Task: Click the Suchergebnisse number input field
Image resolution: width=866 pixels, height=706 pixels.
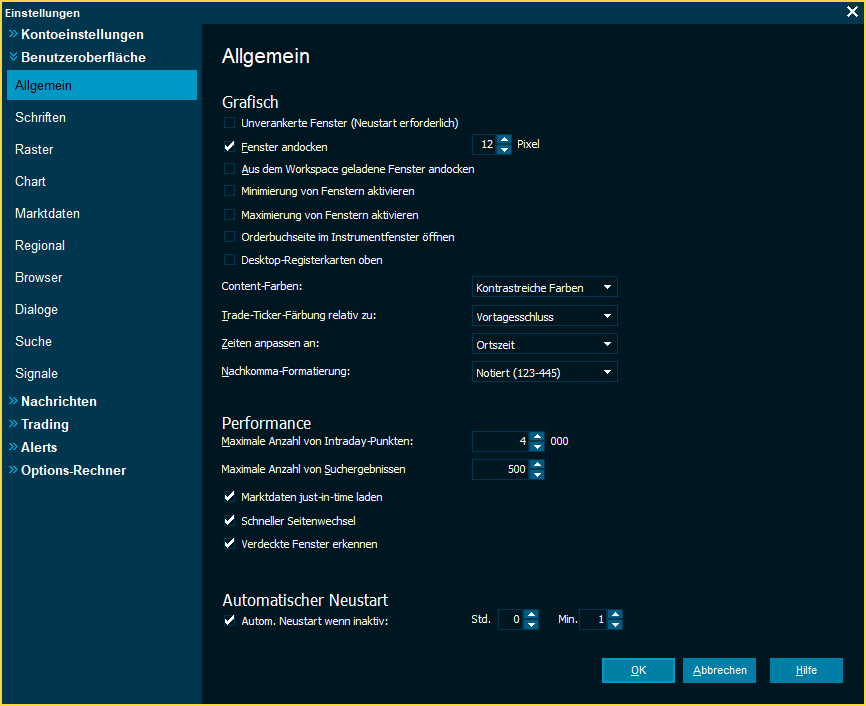Action: coord(501,469)
